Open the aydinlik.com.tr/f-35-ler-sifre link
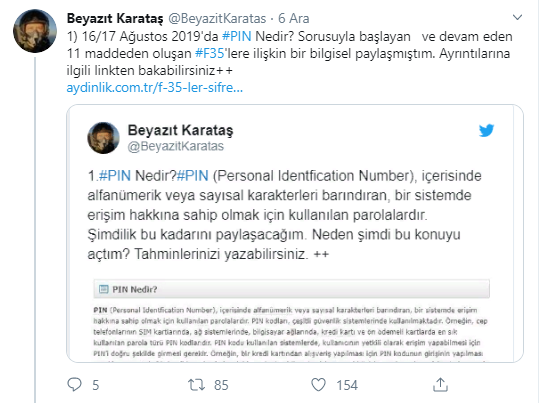This screenshot has height=403, width=545. tap(155, 88)
